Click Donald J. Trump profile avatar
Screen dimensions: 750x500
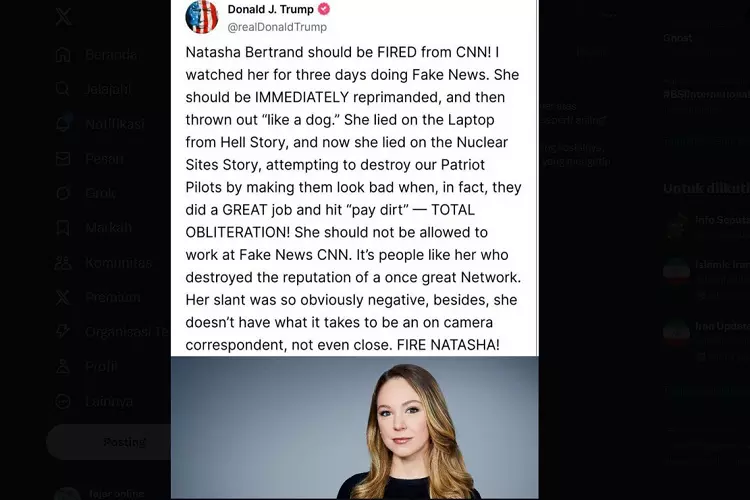pyautogui.click(x=202, y=17)
